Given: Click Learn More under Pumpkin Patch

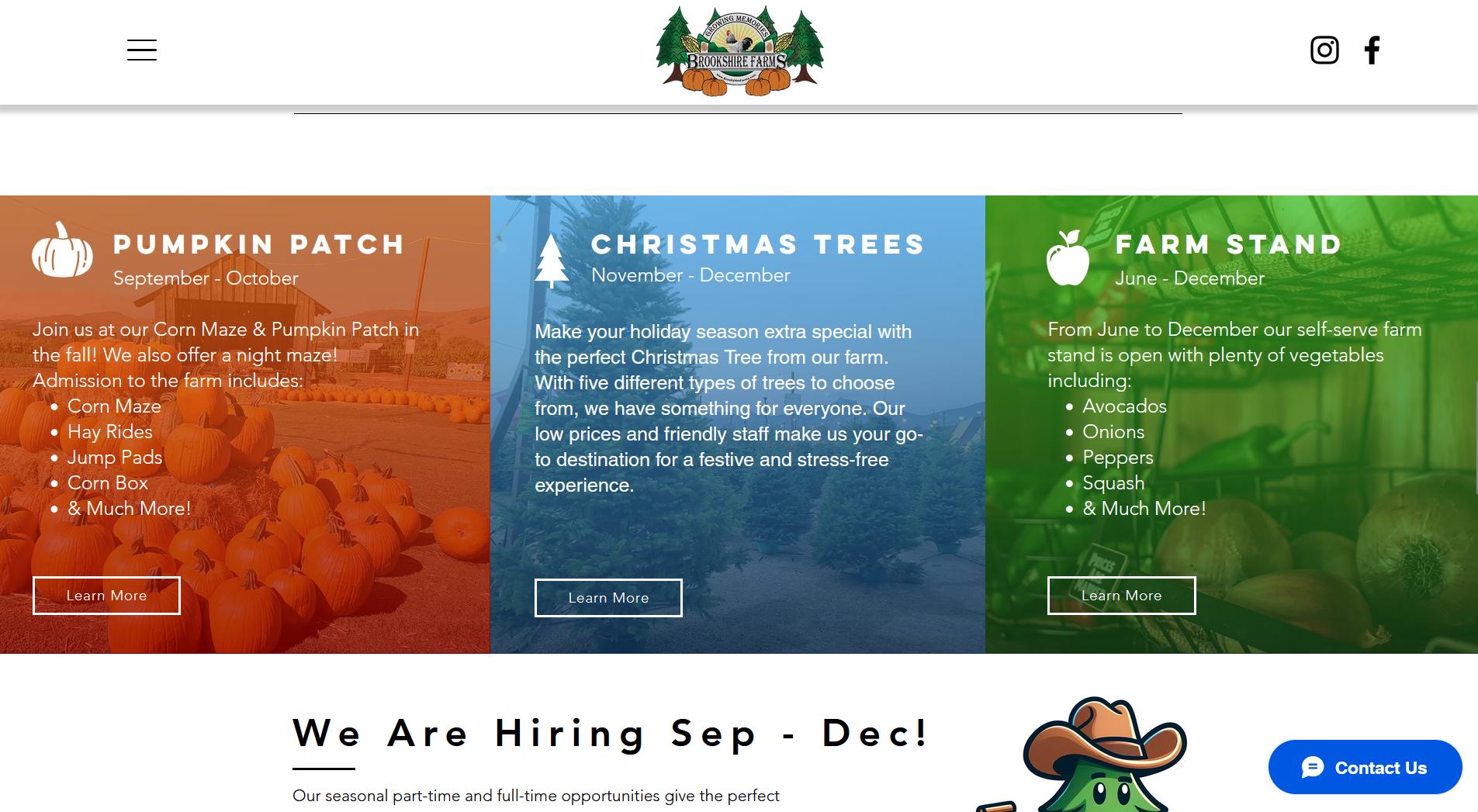Looking at the screenshot, I should coord(106,596).
